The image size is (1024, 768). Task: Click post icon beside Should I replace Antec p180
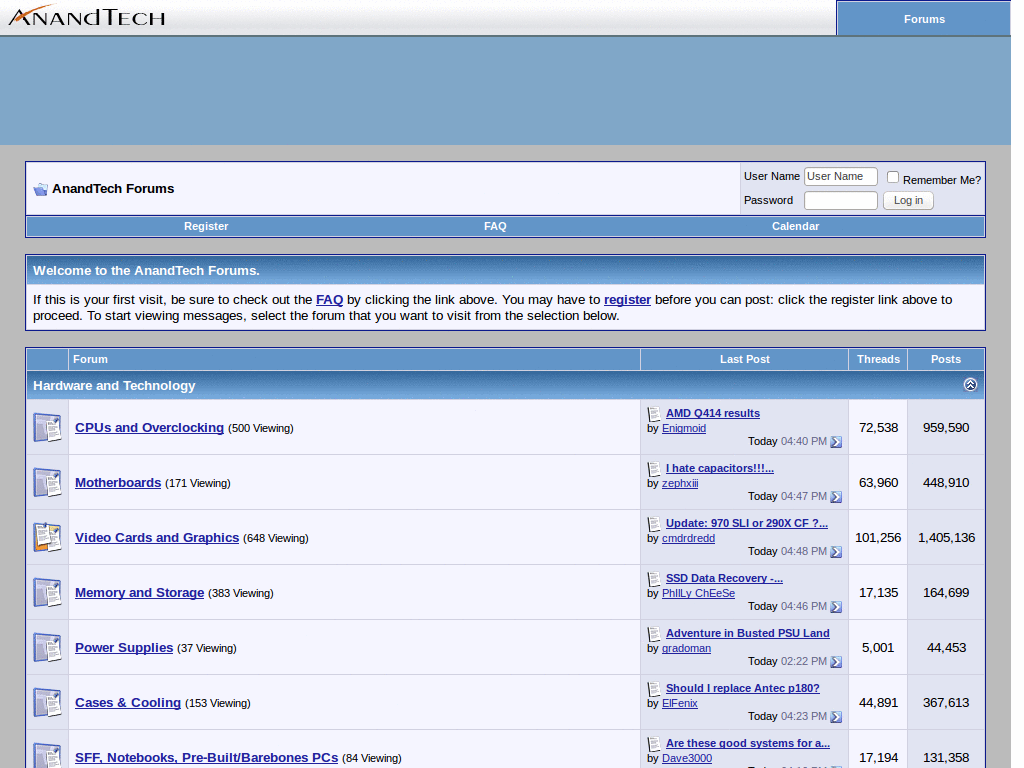point(654,688)
